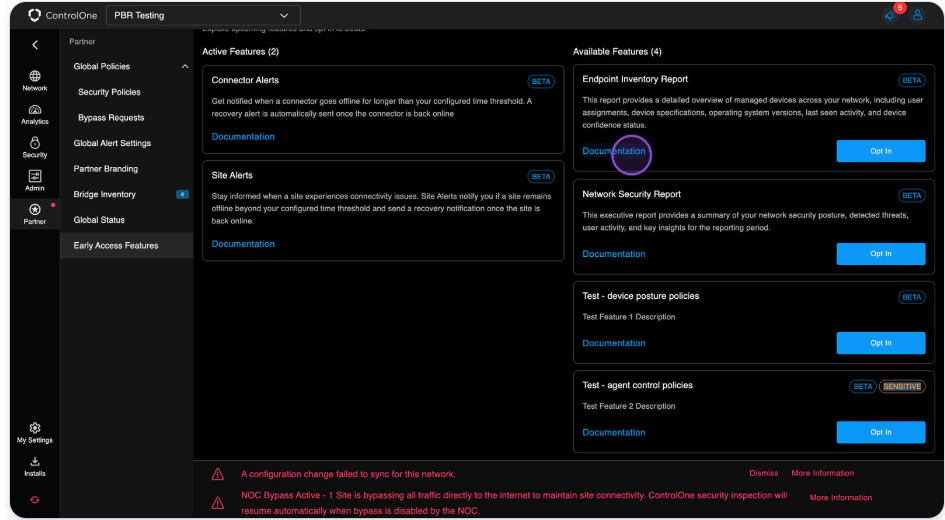Click the red notification count badge

[x=900, y=8]
